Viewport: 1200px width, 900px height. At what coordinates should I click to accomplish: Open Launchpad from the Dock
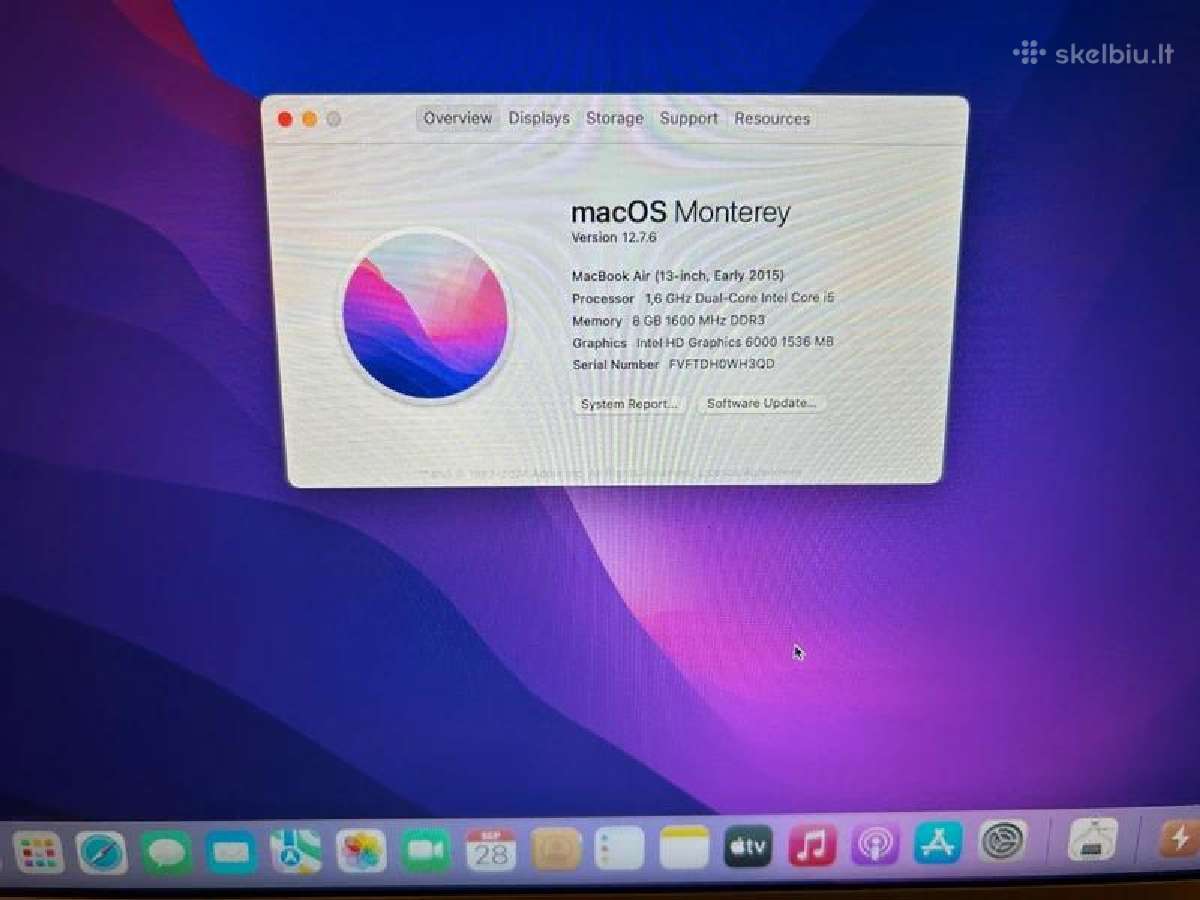(39, 853)
